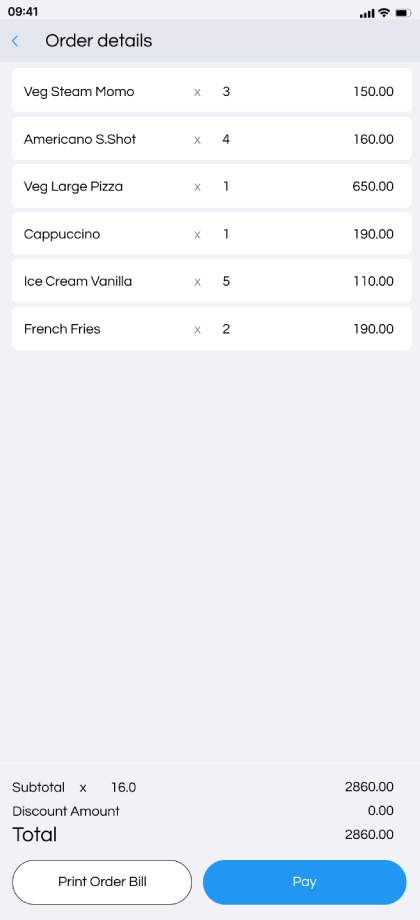This screenshot has width=420, height=920.
Task: Tap the cellular signal icon
Action: point(367,13)
